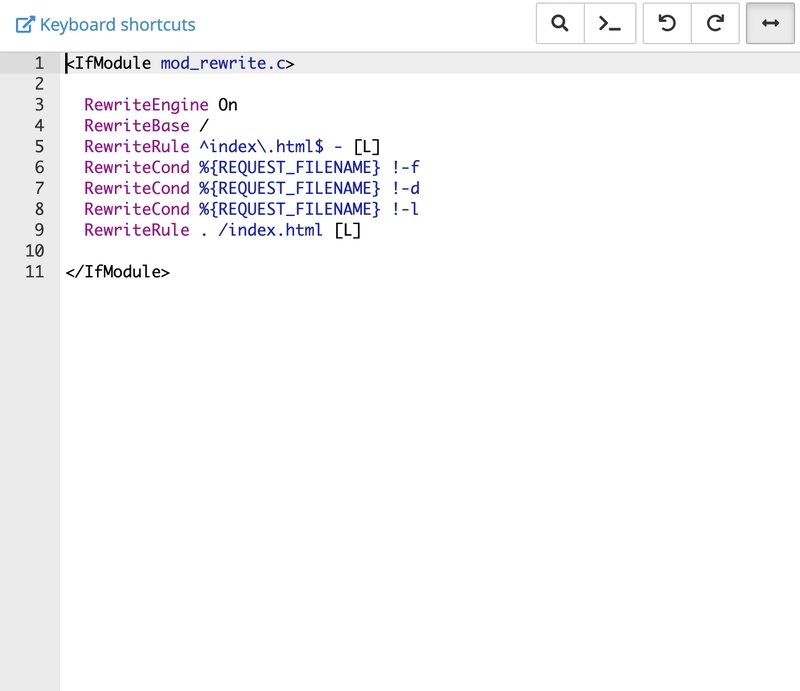This screenshot has width=800, height=691.
Task: Open the Keyboard shortcuts link
Action: point(117,24)
